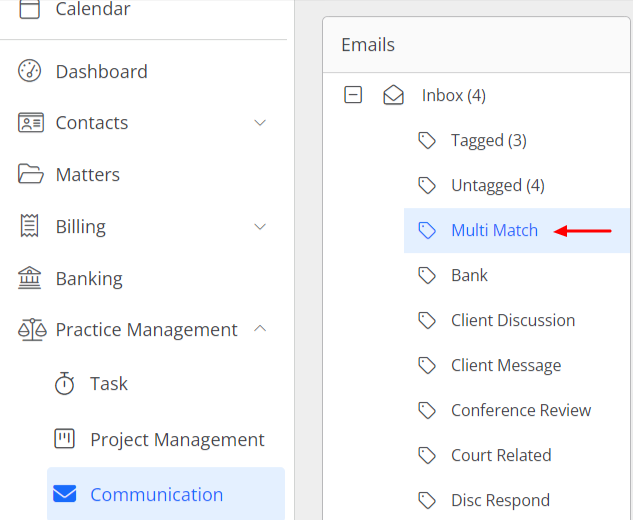Expand the Billing submenu chevron
The width and height of the screenshot is (633, 520).
260,226
